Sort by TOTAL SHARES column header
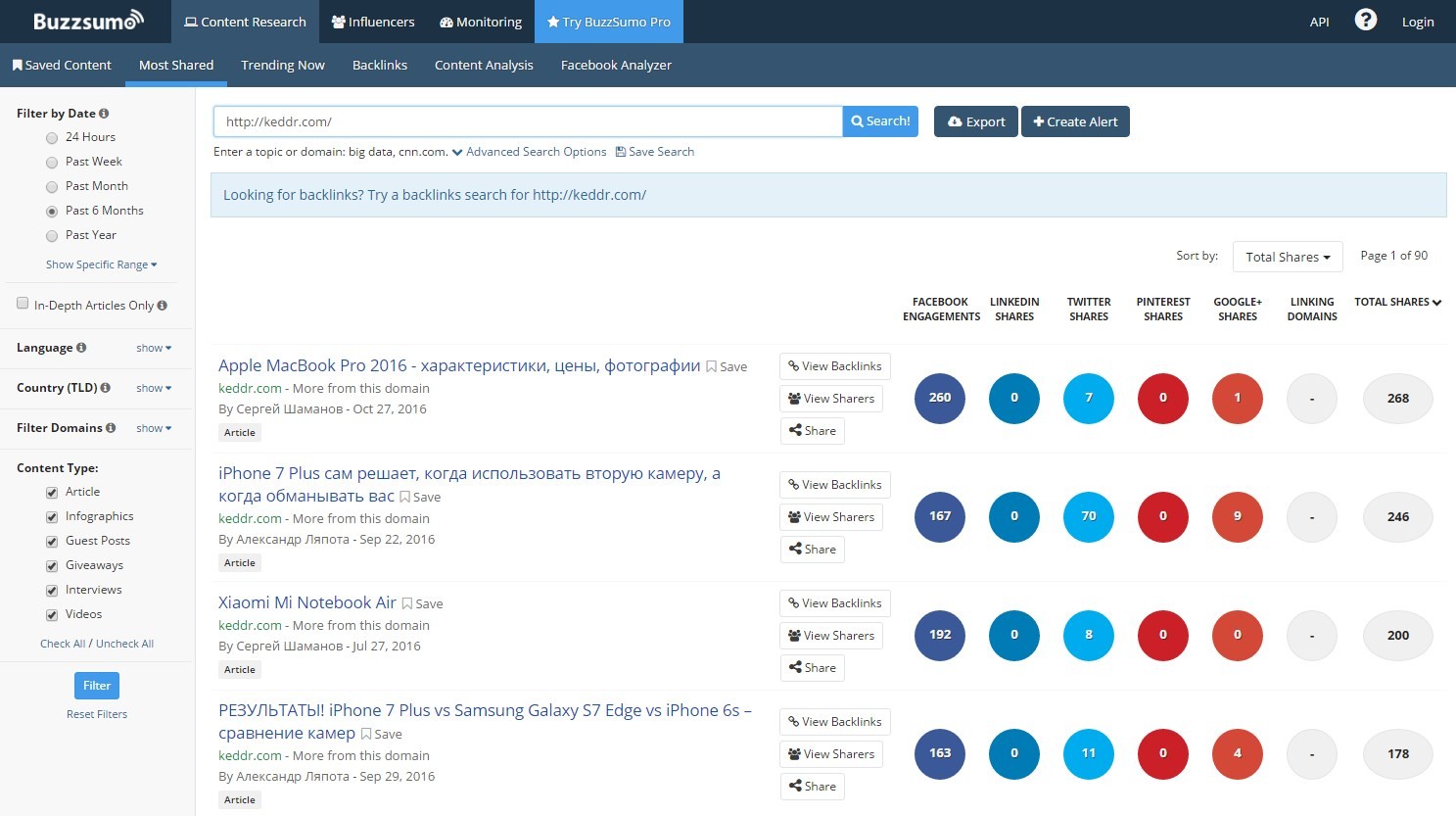 point(1397,302)
